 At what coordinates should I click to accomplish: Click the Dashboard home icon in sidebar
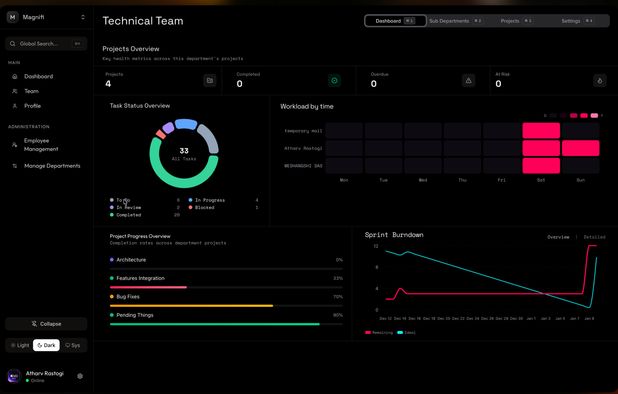click(15, 76)
